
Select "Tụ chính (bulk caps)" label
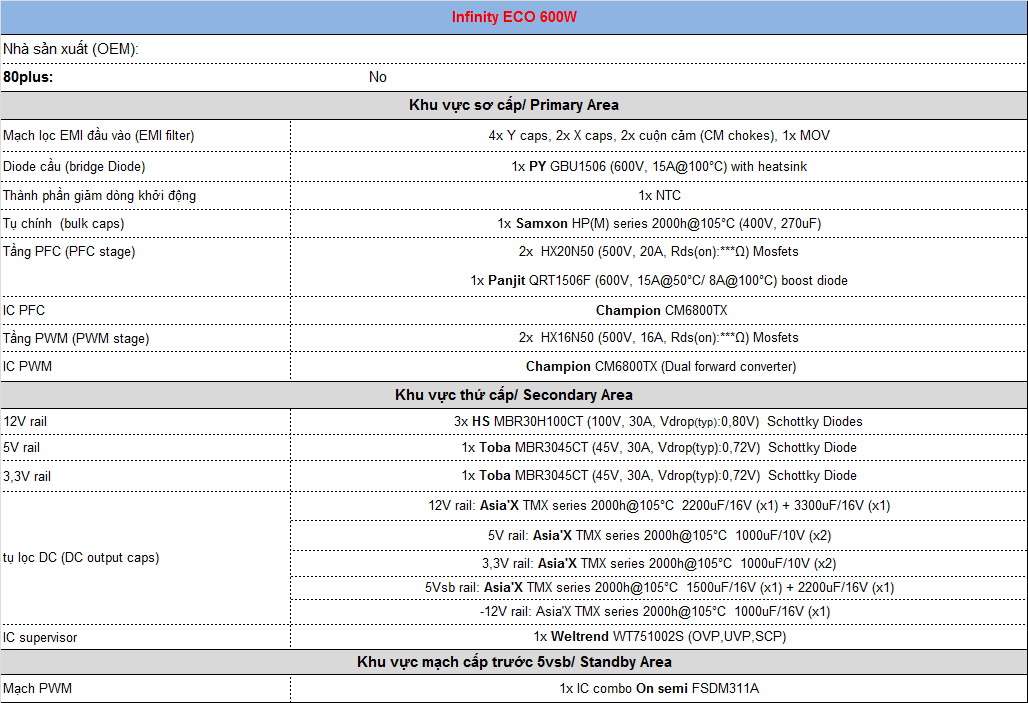point(64,224)
